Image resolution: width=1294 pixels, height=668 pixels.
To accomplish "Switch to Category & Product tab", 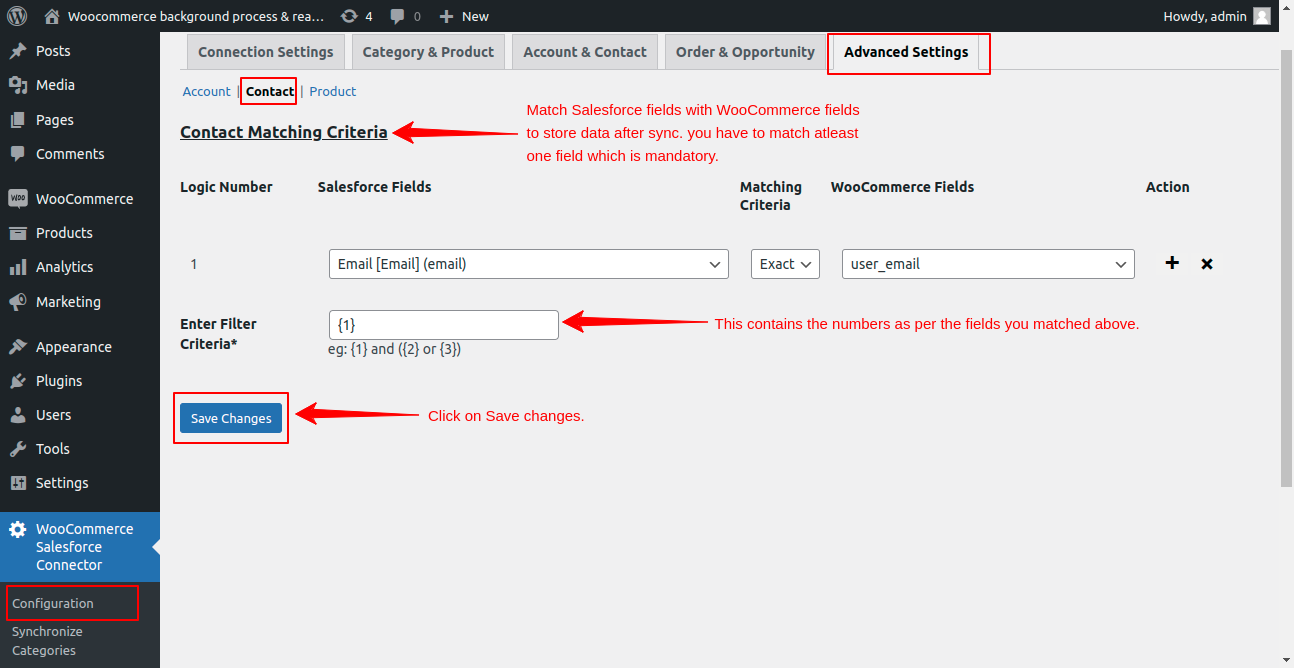I will click(x=428, y=52).
